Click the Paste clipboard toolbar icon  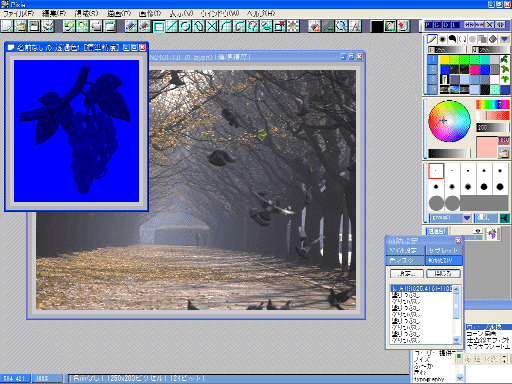110,26
